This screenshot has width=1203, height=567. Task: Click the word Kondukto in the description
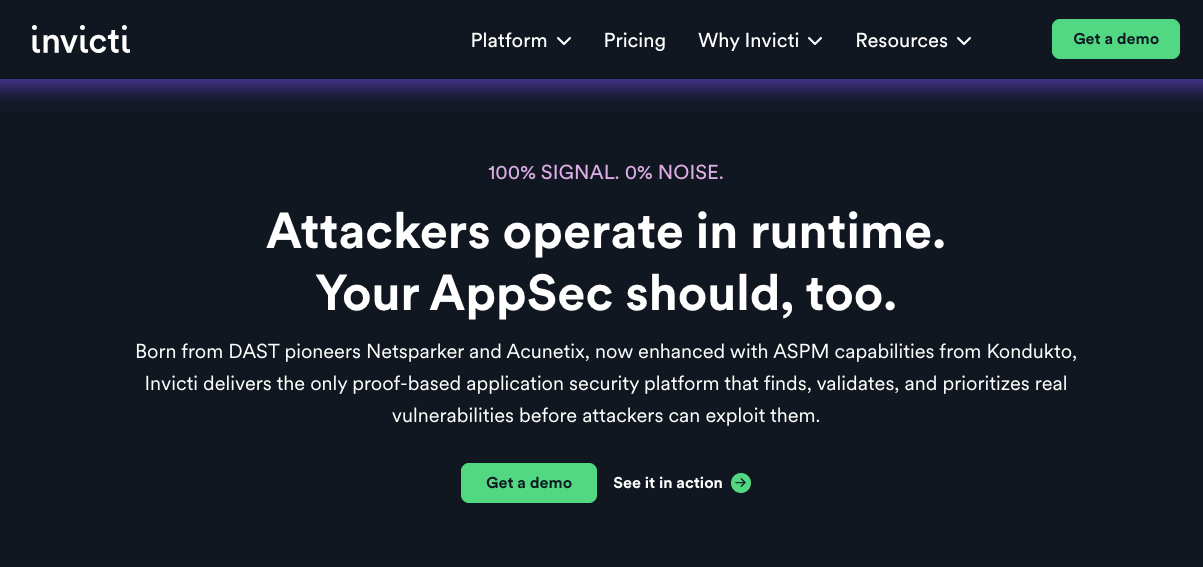click(1031, 352)
